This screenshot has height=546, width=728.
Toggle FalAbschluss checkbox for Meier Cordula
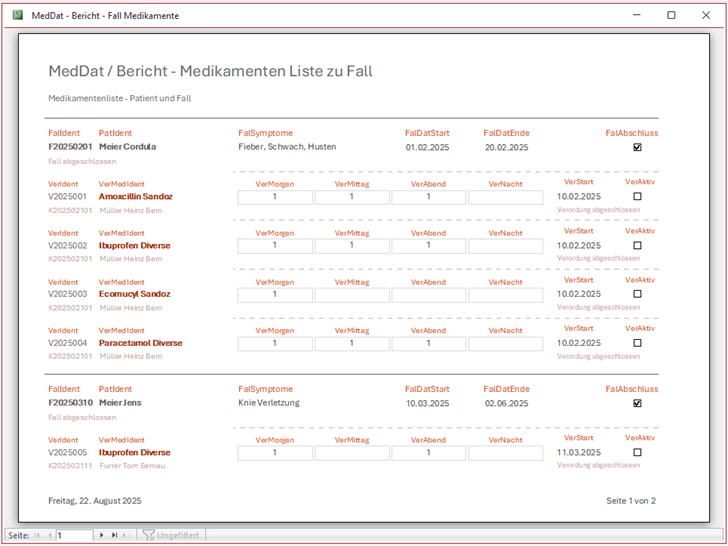tap(637, 147)
